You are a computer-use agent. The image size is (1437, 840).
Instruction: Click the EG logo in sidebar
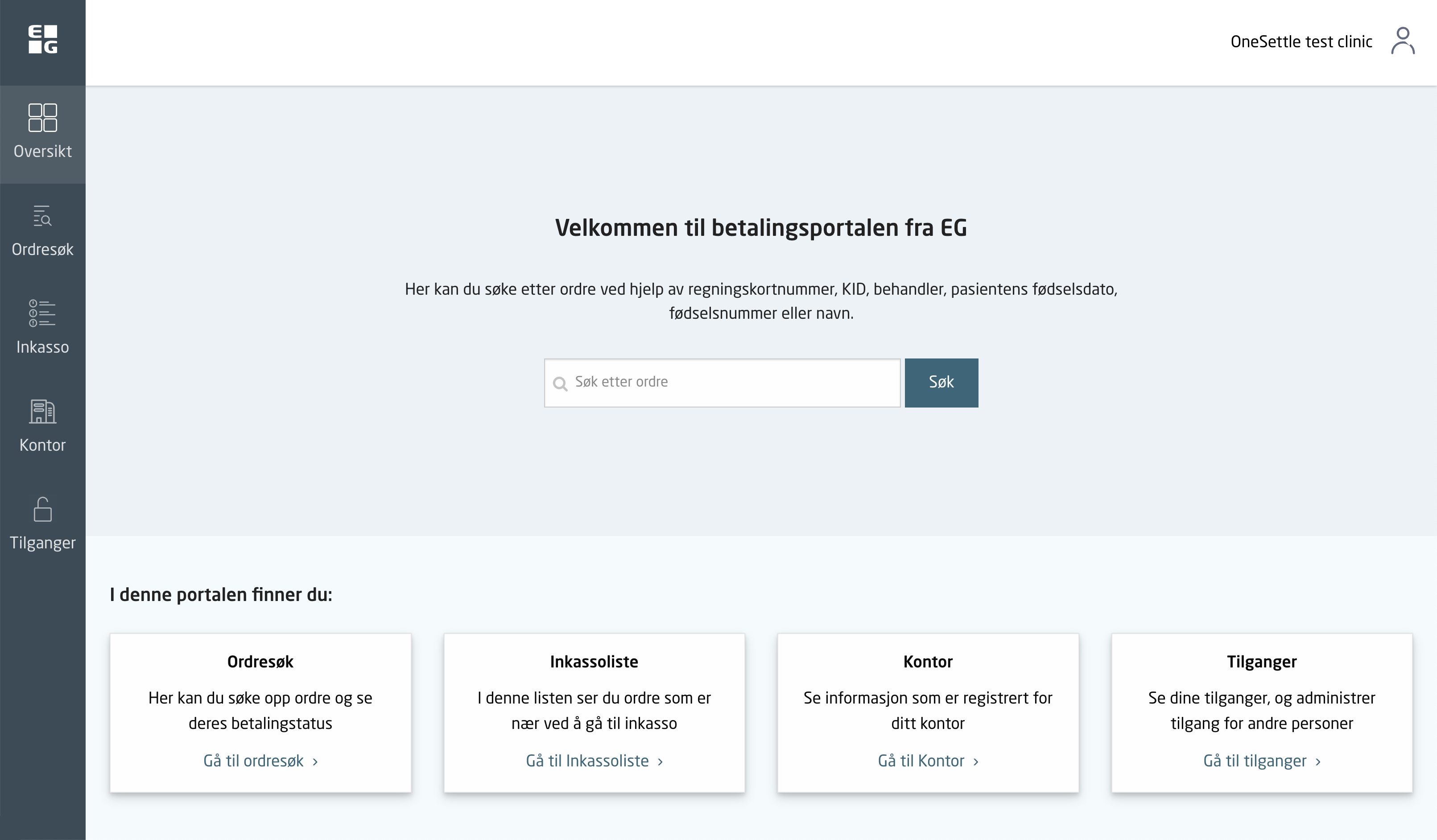43,39
